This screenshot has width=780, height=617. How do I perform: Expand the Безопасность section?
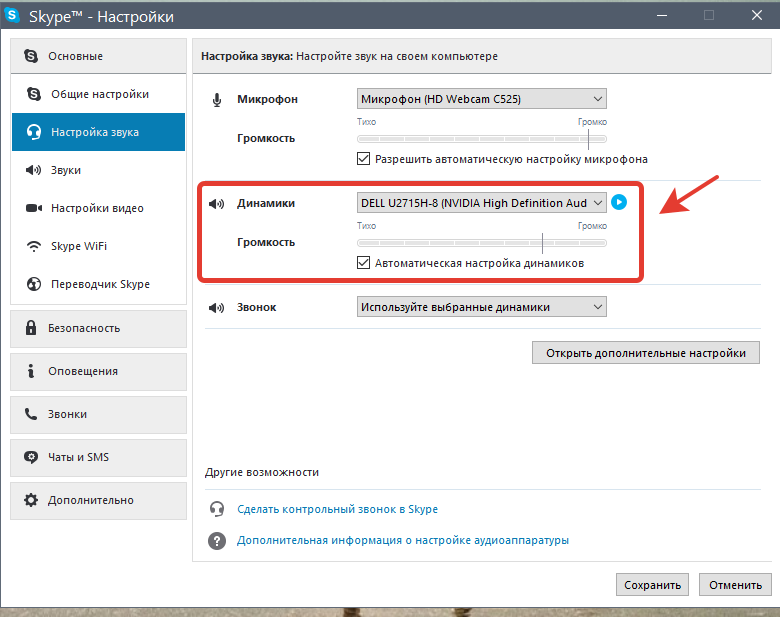[x=98, y=328]
